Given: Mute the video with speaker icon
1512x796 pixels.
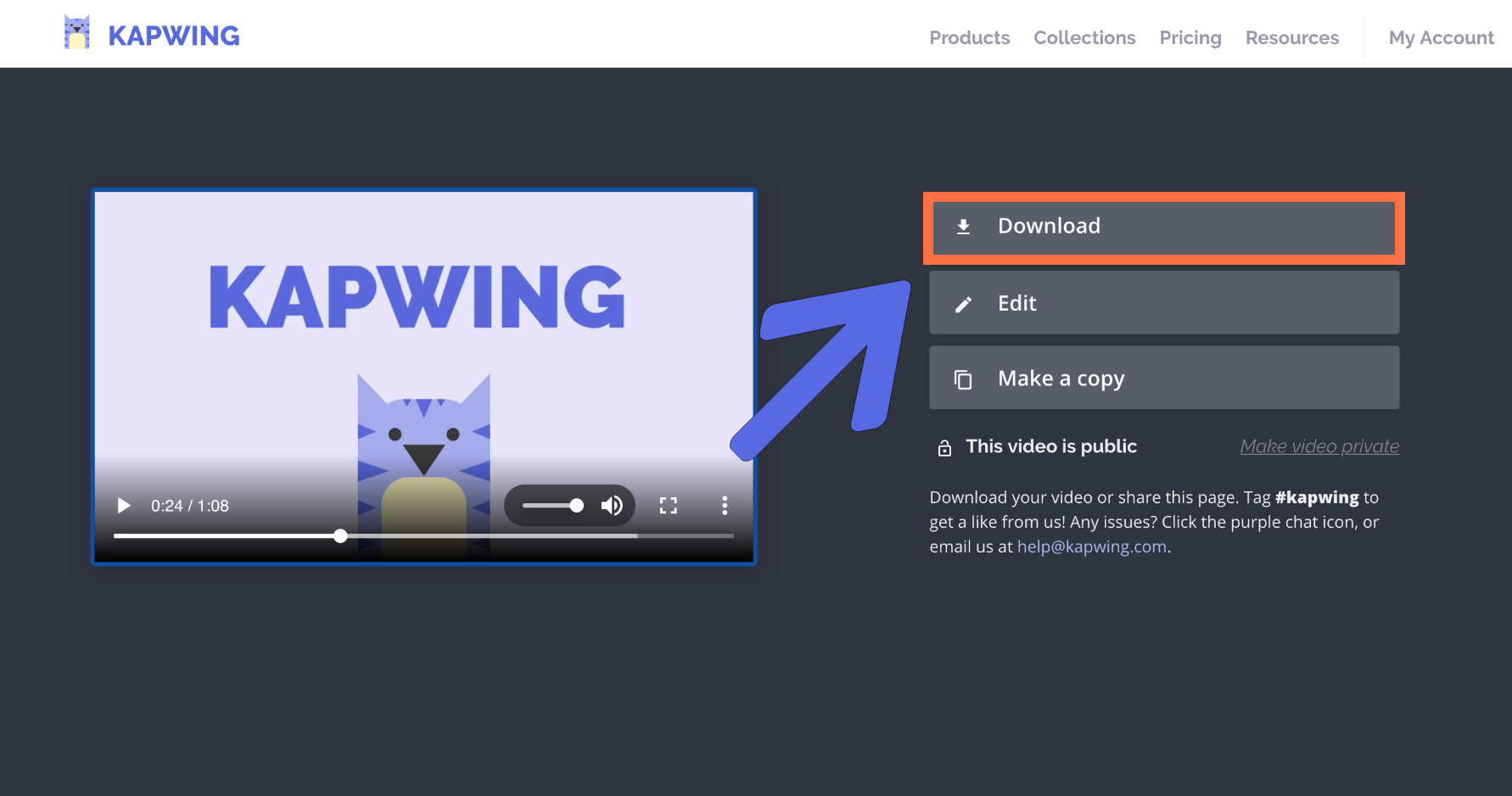Looking at the screenshot, I should pos(612,506).
